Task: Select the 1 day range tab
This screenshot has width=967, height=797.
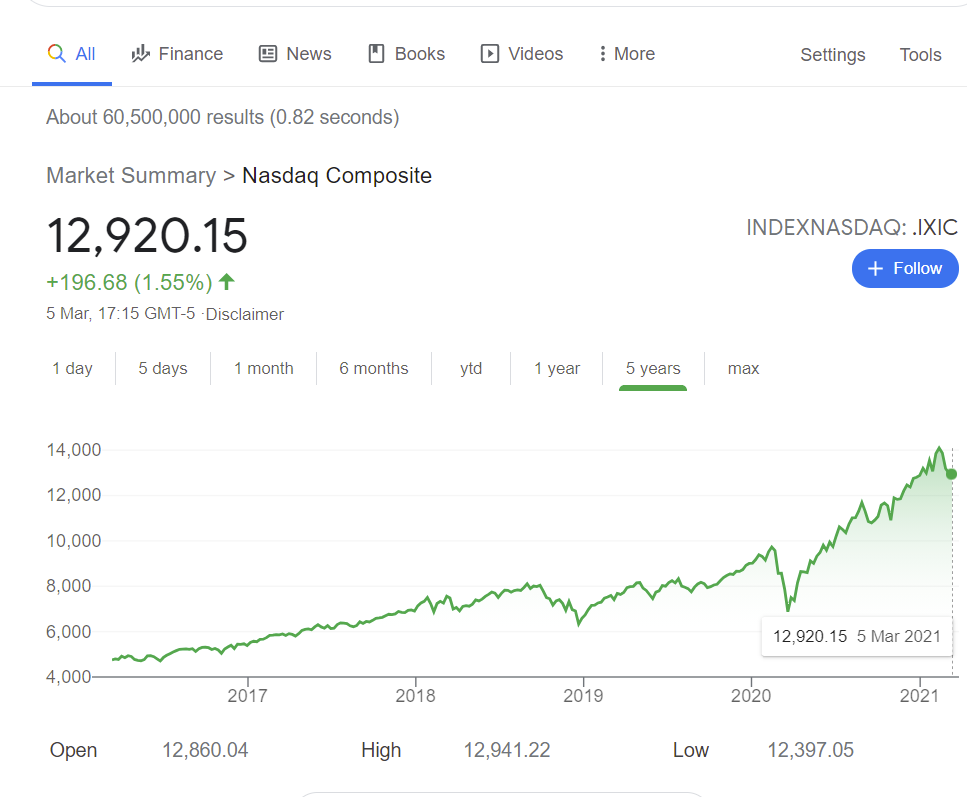Action: pos(72,368)
